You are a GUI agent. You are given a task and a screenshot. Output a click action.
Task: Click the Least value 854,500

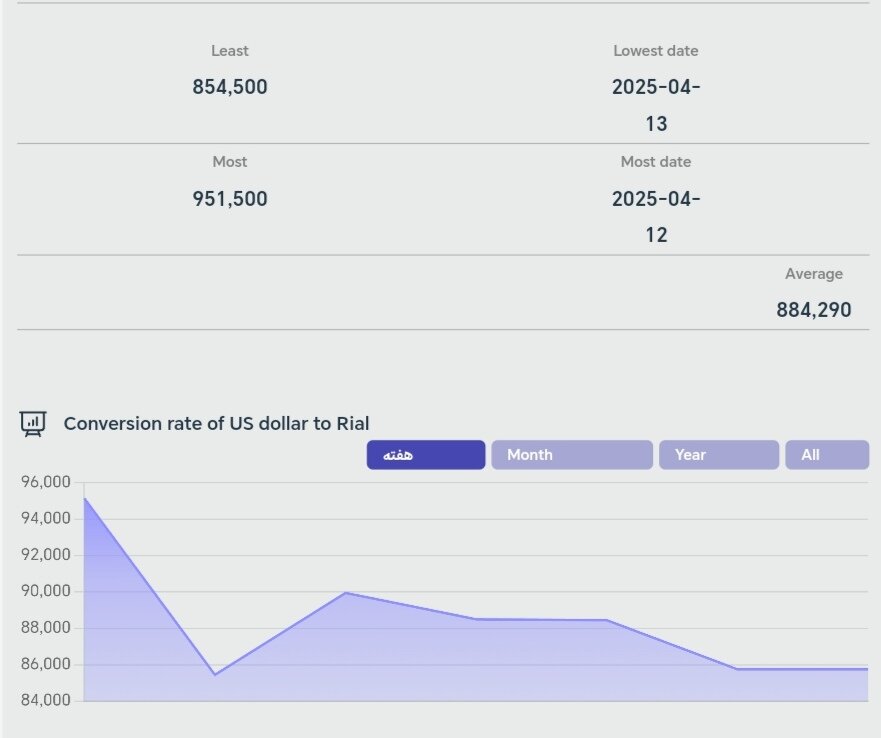pyautogui.click(x=230, y=87)
